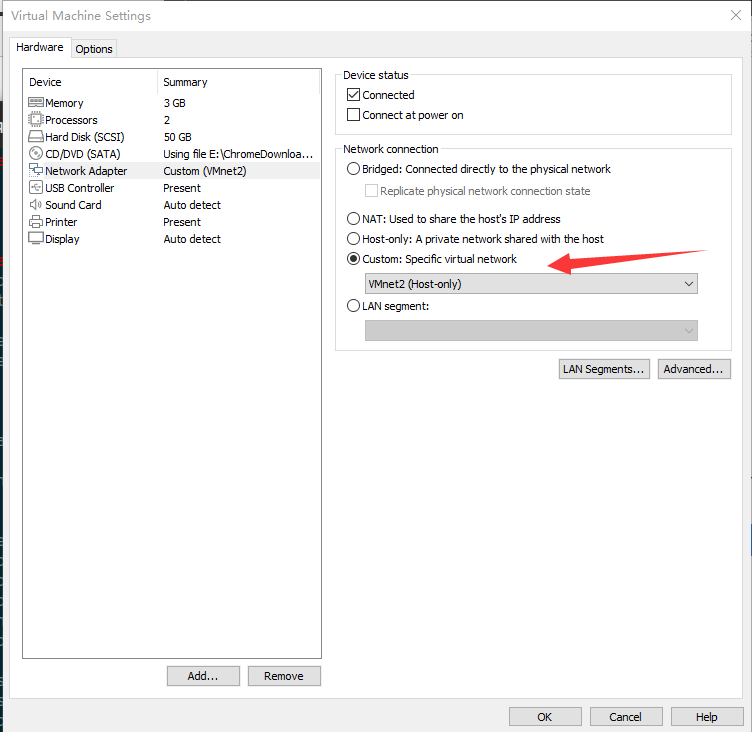Click 'Custom (VMnet2)' summary text
The height and width of the screenshot is (732, 752).
coord(205,171)
